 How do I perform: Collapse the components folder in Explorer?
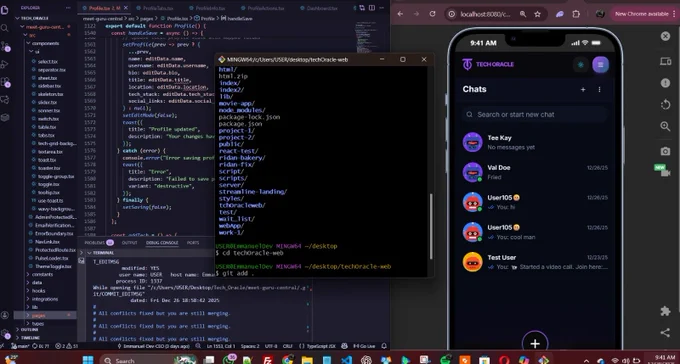coord(42,43)
